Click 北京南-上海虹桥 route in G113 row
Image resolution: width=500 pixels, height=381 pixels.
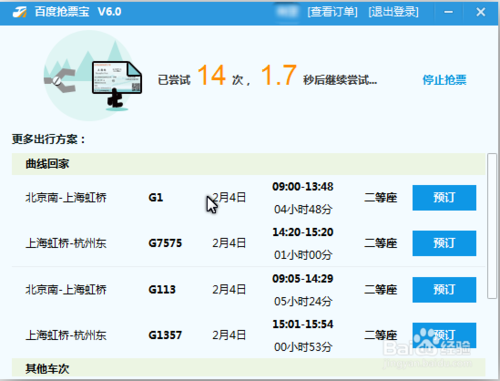(66, 290)
